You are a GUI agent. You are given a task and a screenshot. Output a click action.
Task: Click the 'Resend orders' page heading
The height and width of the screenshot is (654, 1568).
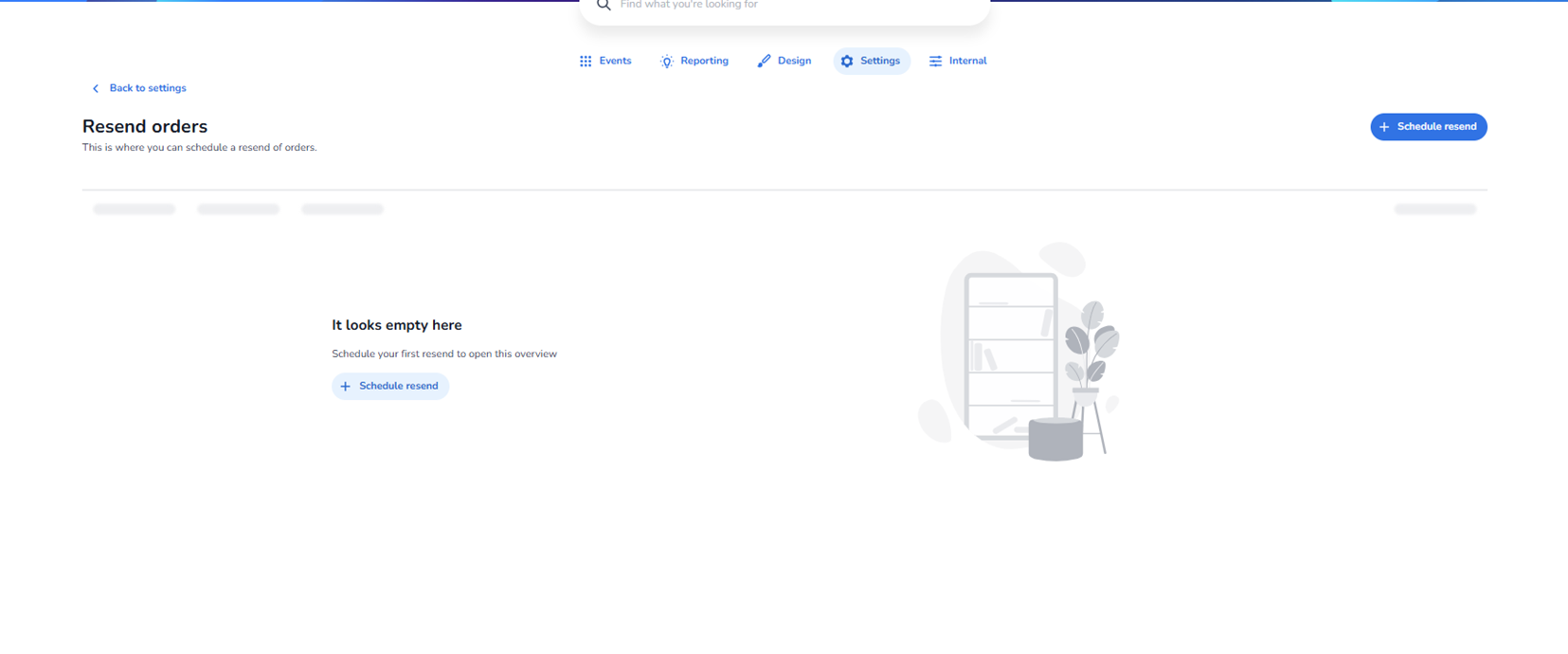pyautogui.click(x=145, y=127)
